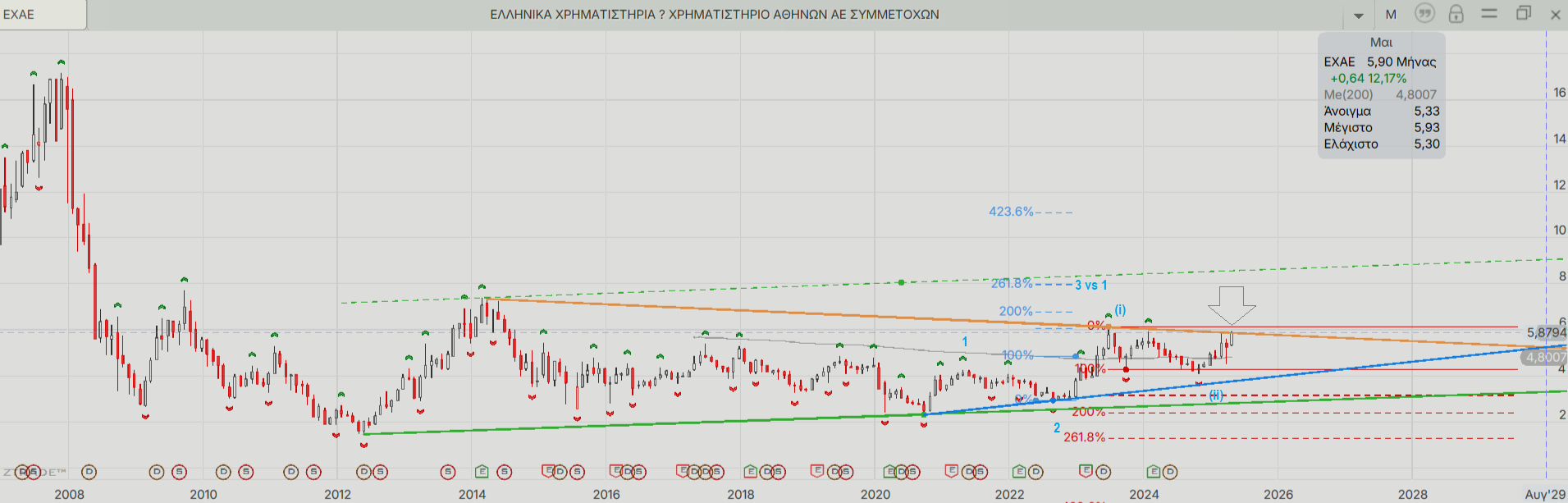1568x503 pixels.
Task: Click the red 200% retracement label
Action: [1089, 412]
